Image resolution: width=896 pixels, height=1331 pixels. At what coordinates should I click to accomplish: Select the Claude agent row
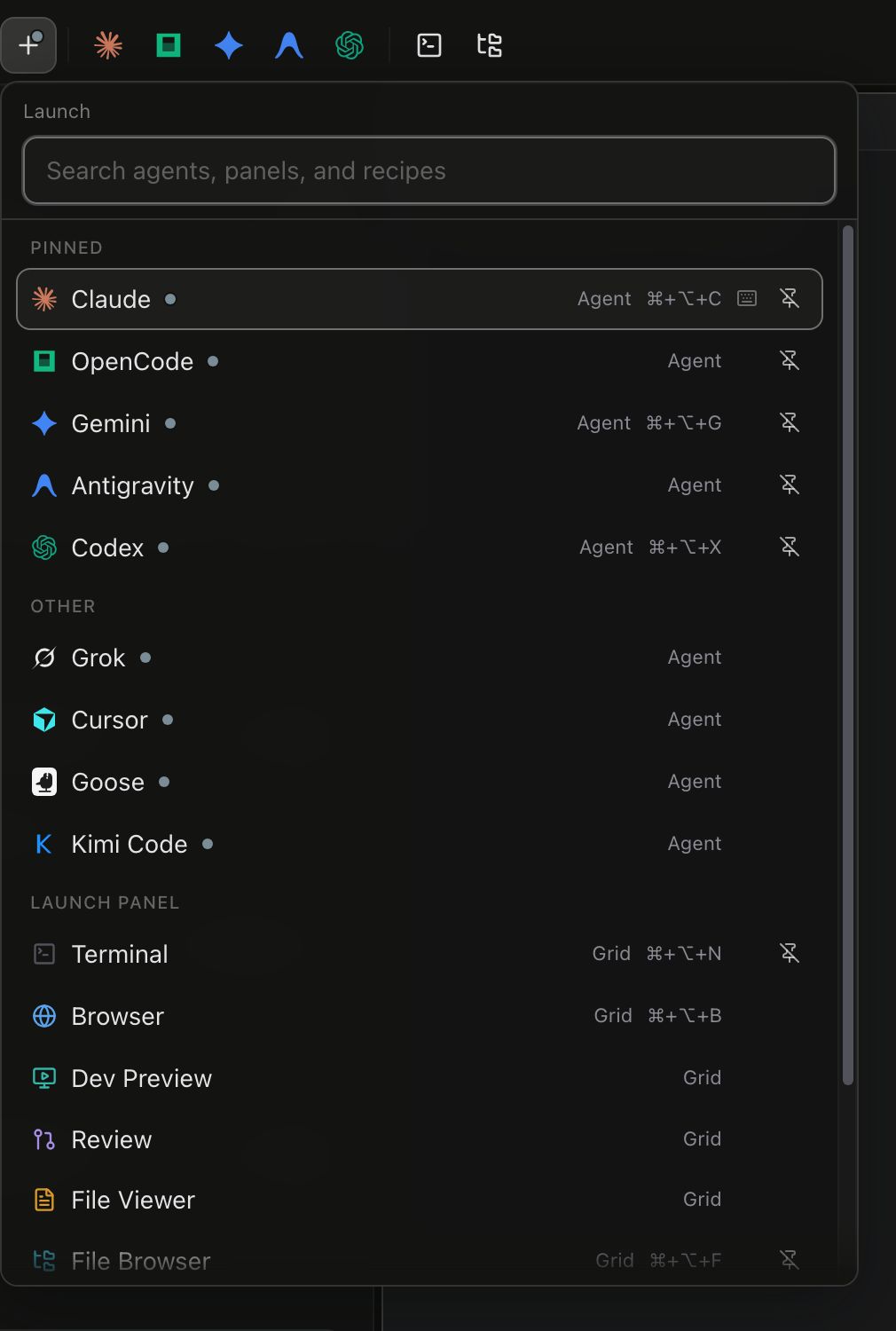420,299
